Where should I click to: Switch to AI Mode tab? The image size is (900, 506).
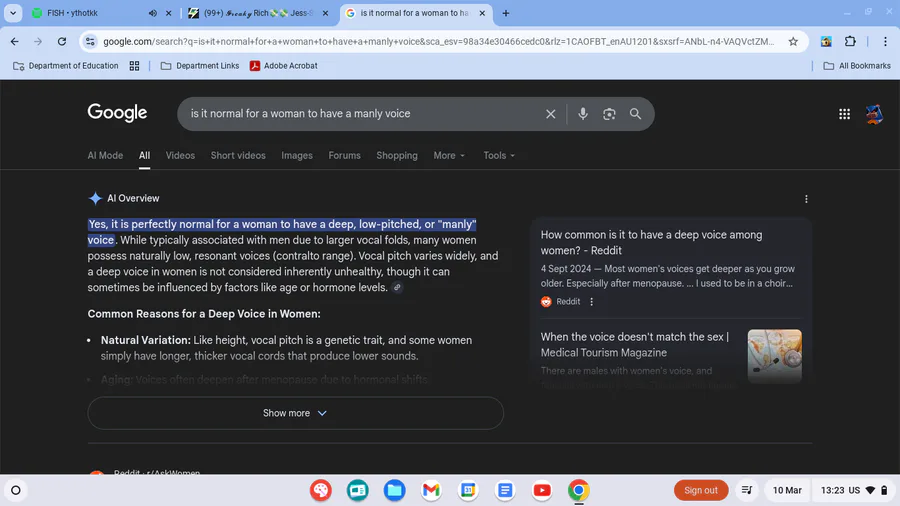[x=105, y=155]
